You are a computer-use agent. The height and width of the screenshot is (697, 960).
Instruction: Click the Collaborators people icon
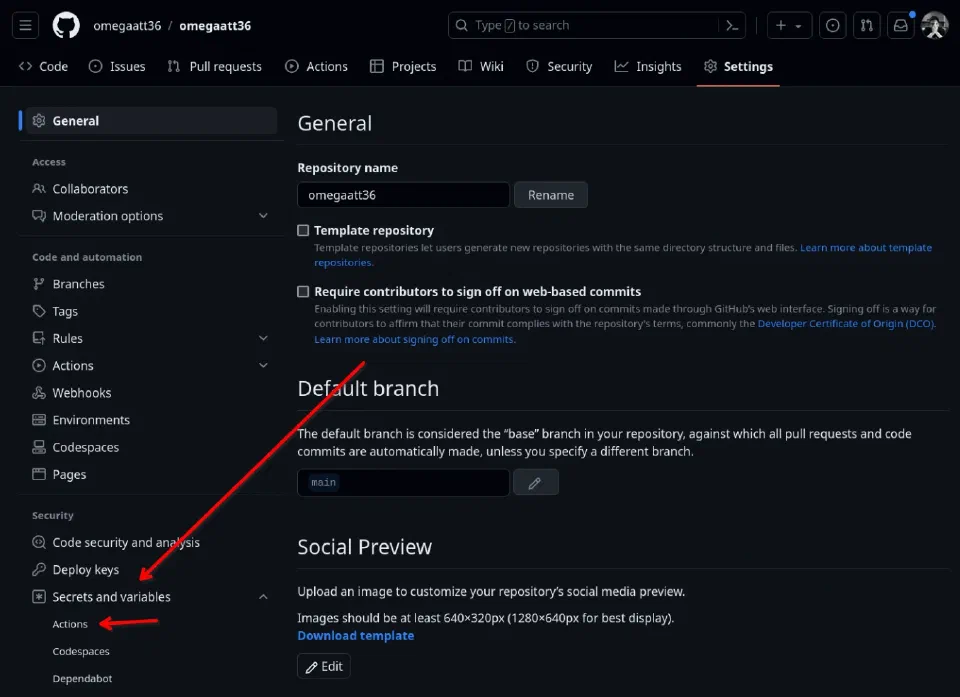(39, 189)
